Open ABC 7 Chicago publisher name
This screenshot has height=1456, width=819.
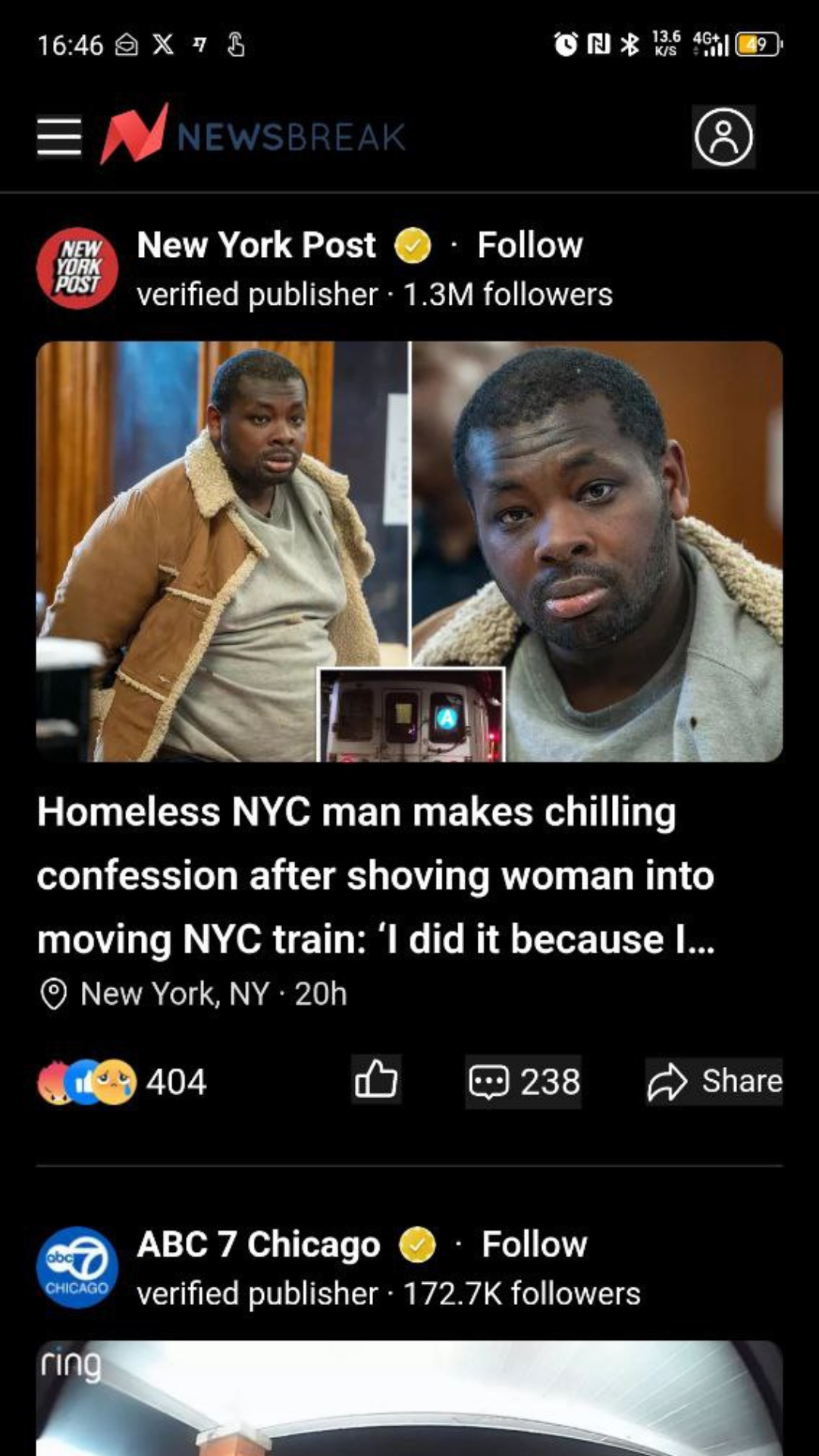click(259, 1244)
